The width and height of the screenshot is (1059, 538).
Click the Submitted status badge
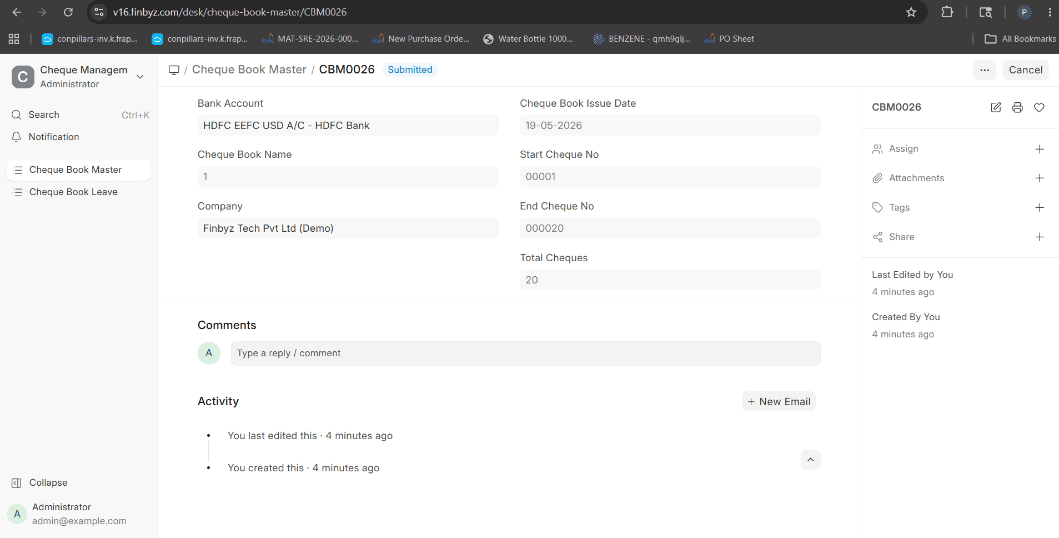(x=410, y=70)
